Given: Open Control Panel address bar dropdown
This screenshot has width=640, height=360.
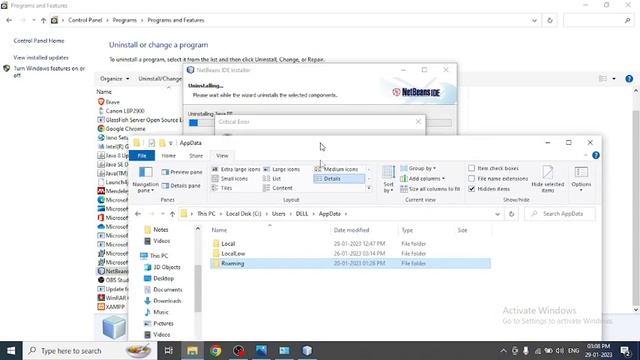Looking at the screenshot, I should tap(534, 20).
